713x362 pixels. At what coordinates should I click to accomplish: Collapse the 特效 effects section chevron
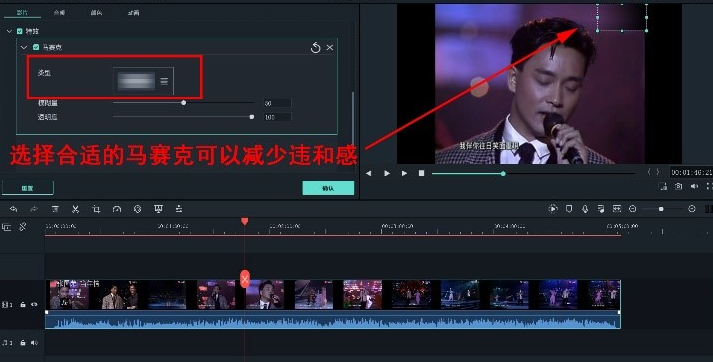[x=9, y=31]
